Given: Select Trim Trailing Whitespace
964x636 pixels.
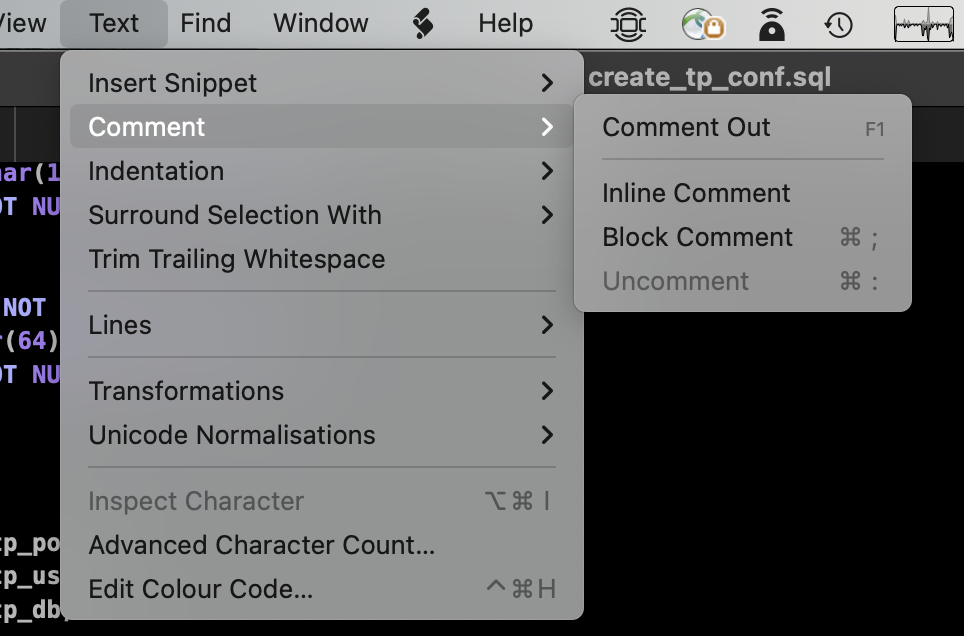Looking at the screenshot, I should 237,259.
